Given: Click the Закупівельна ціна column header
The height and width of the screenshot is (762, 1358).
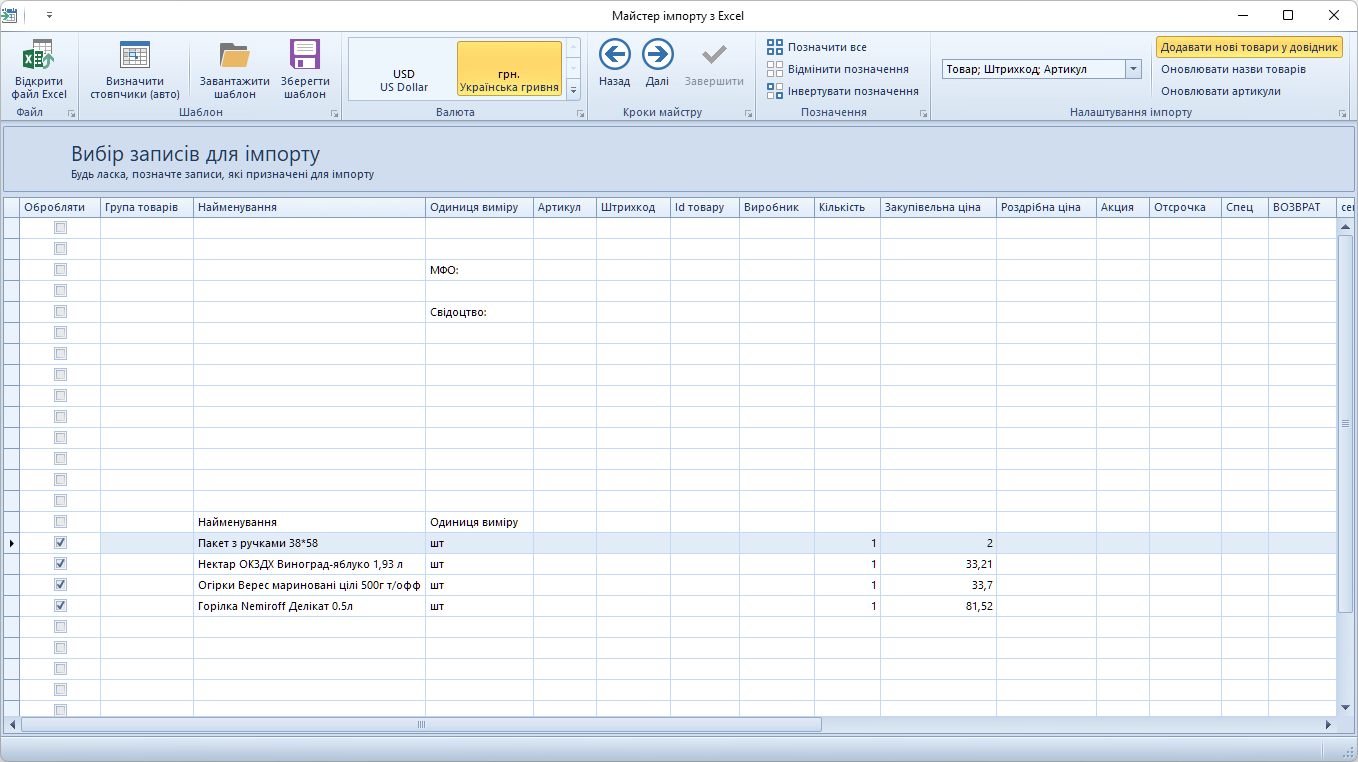Looking at the screenshot, I should coord(938,207).
